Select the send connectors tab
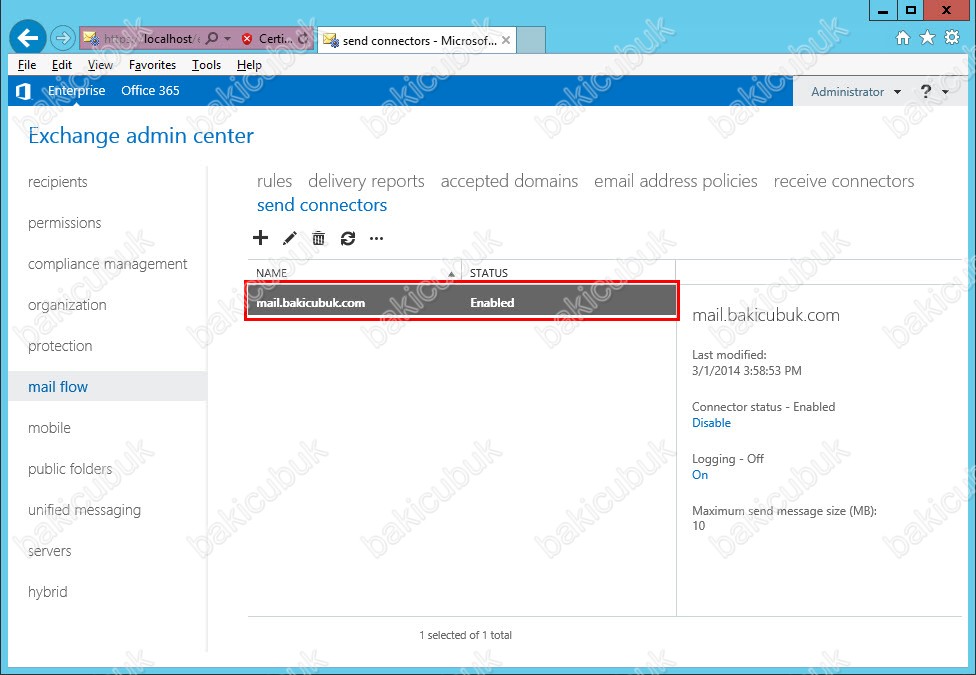Image resolution: width=976 pixels, height=675 pixels. pyautogui.click(x=322, y=205)
